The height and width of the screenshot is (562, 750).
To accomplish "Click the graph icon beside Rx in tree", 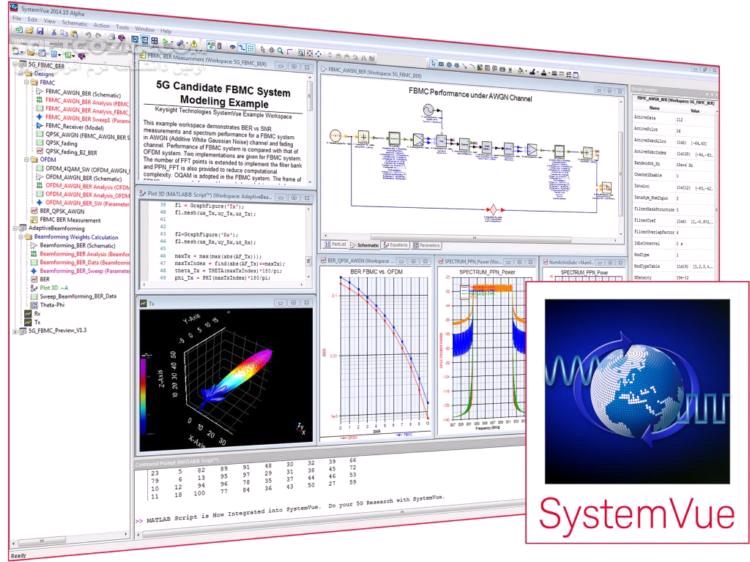I will pyautogui.click(x=28, y=313).
